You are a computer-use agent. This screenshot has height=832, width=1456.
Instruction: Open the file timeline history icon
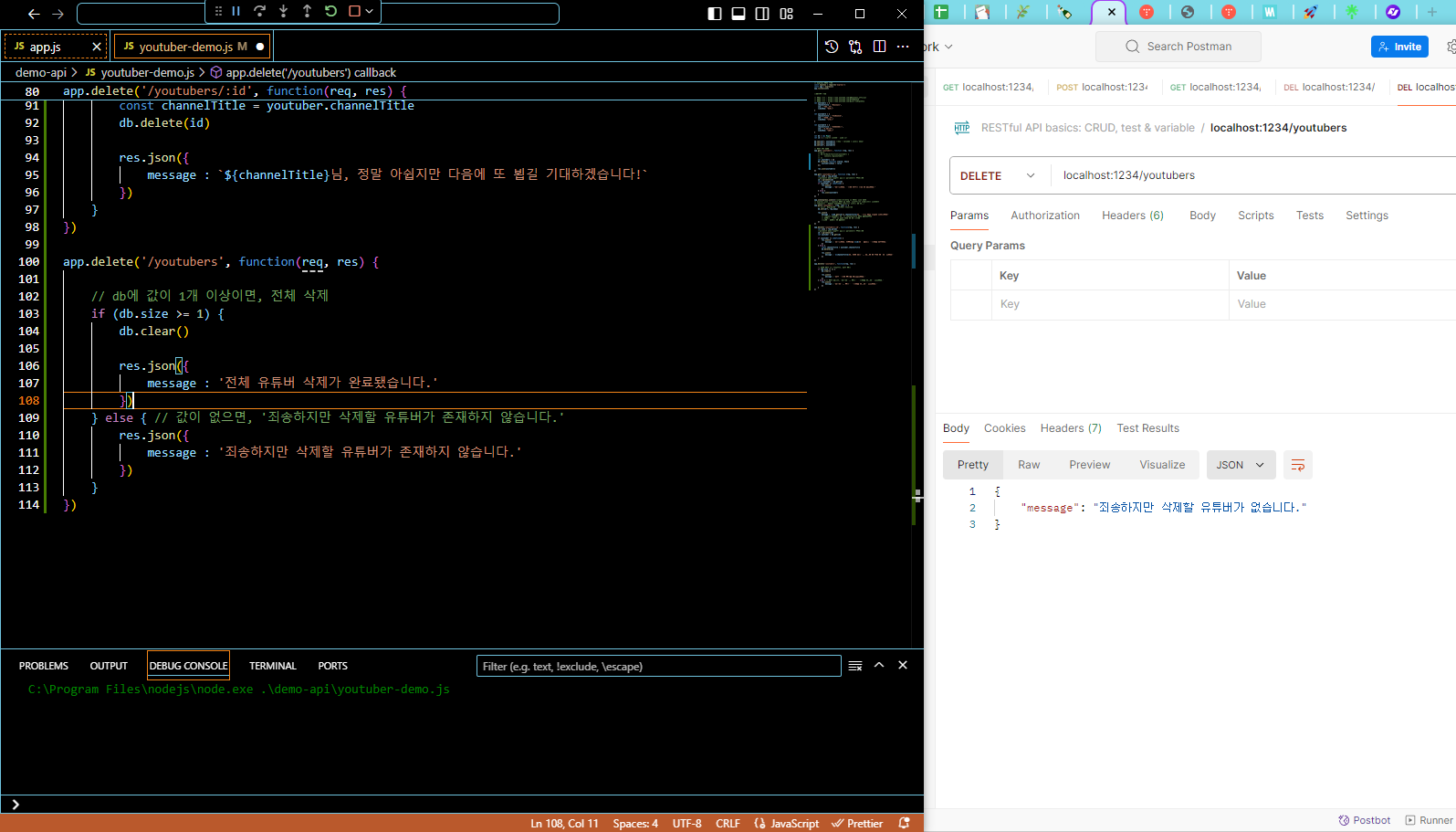pyautogui.click(x=832, y=47)
